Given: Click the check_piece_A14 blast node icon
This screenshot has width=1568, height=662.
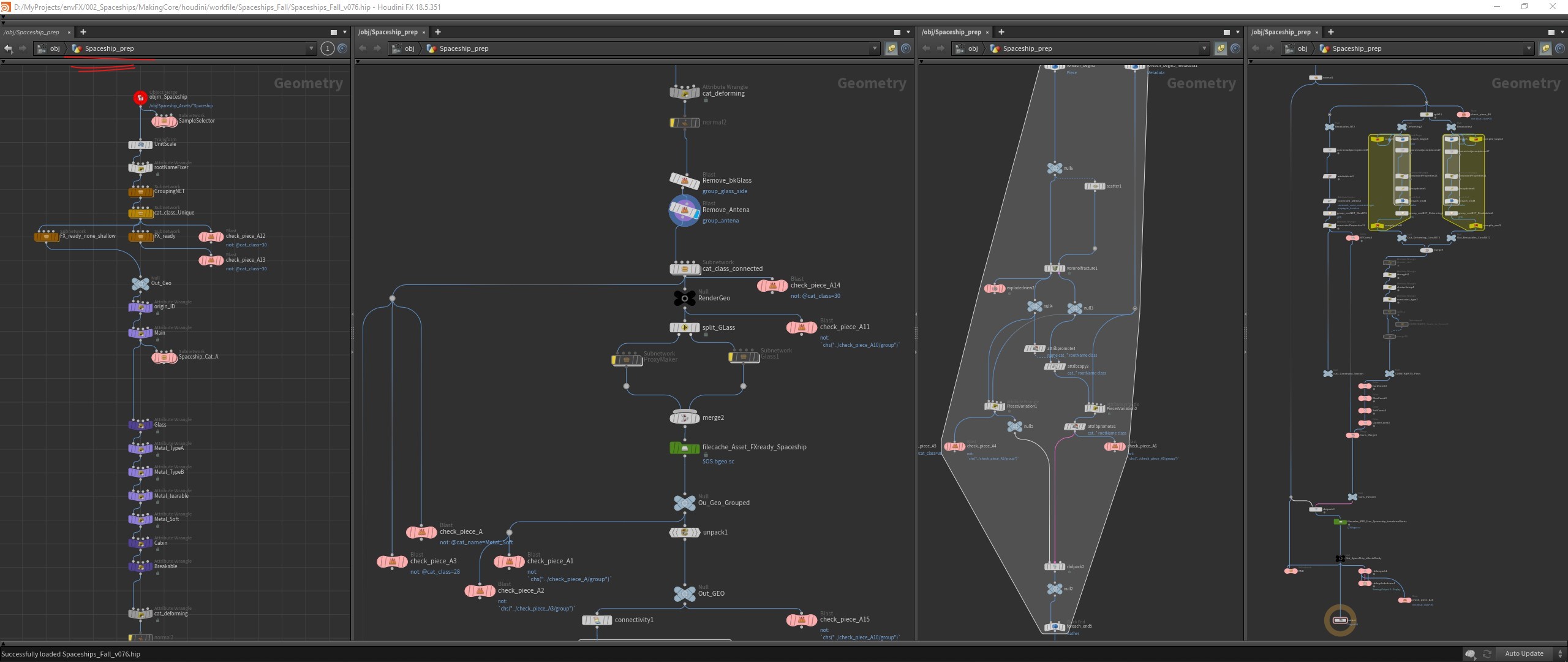Looking at the screenshot, I should pos(772,286).
